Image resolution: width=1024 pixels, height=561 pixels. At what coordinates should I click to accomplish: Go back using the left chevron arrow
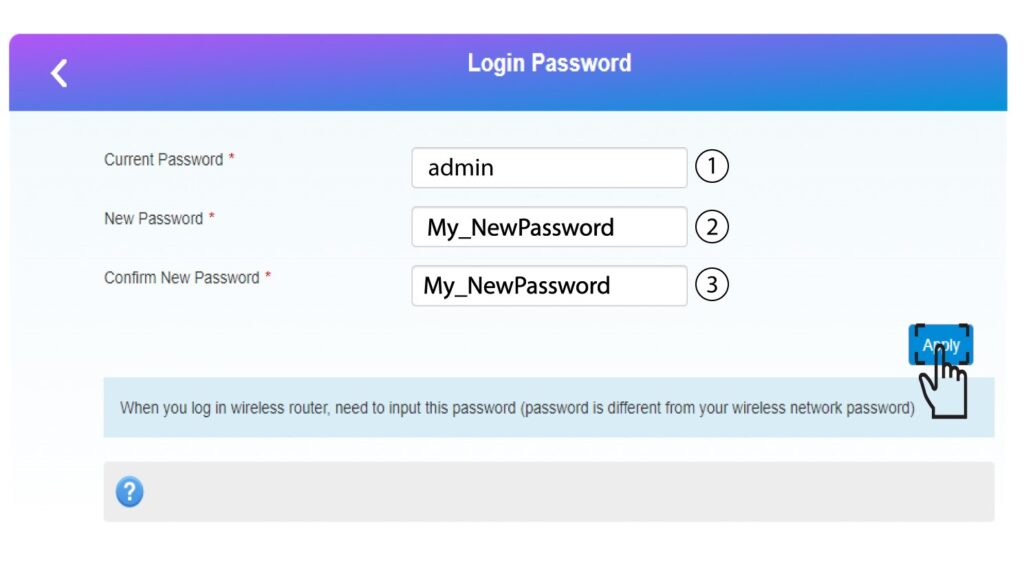(59, 73)
